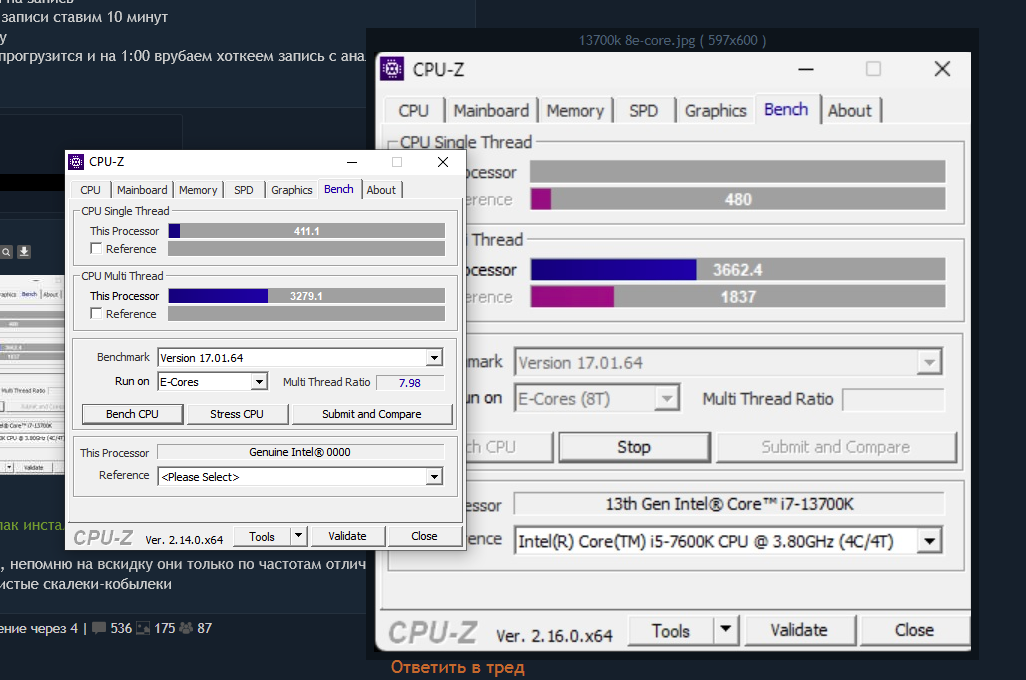1026x680 pixels.
Task: Switch to About tab in large CPU-Z window
Action: (x=849, y=111)
